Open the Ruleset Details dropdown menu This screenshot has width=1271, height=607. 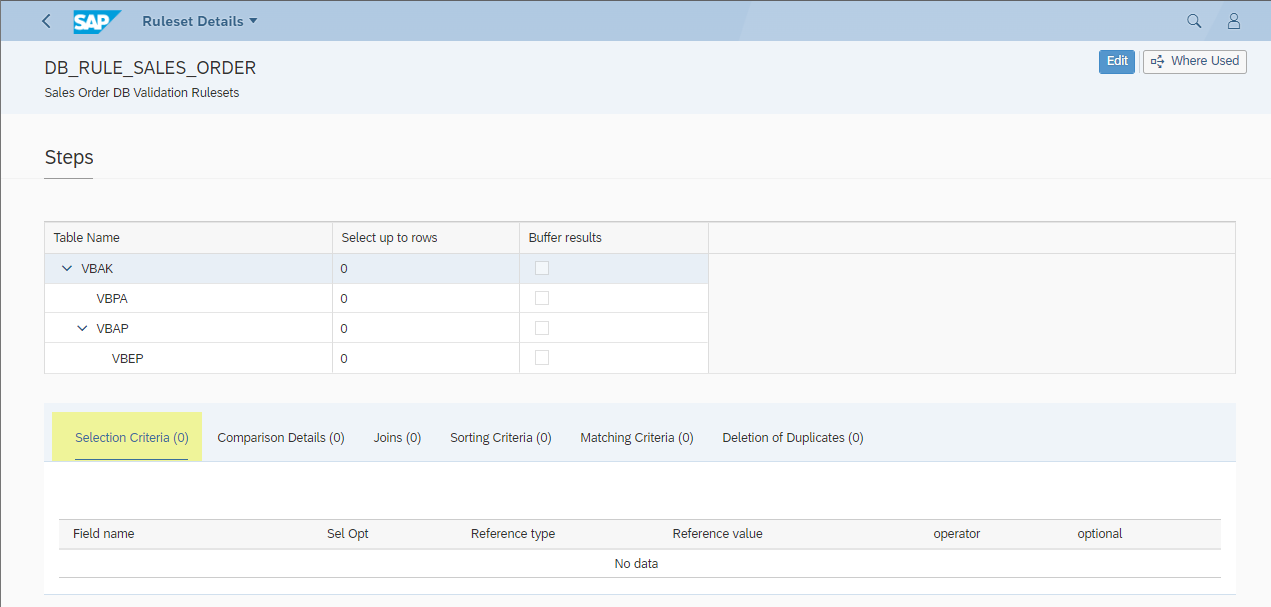tap(199, 21)
